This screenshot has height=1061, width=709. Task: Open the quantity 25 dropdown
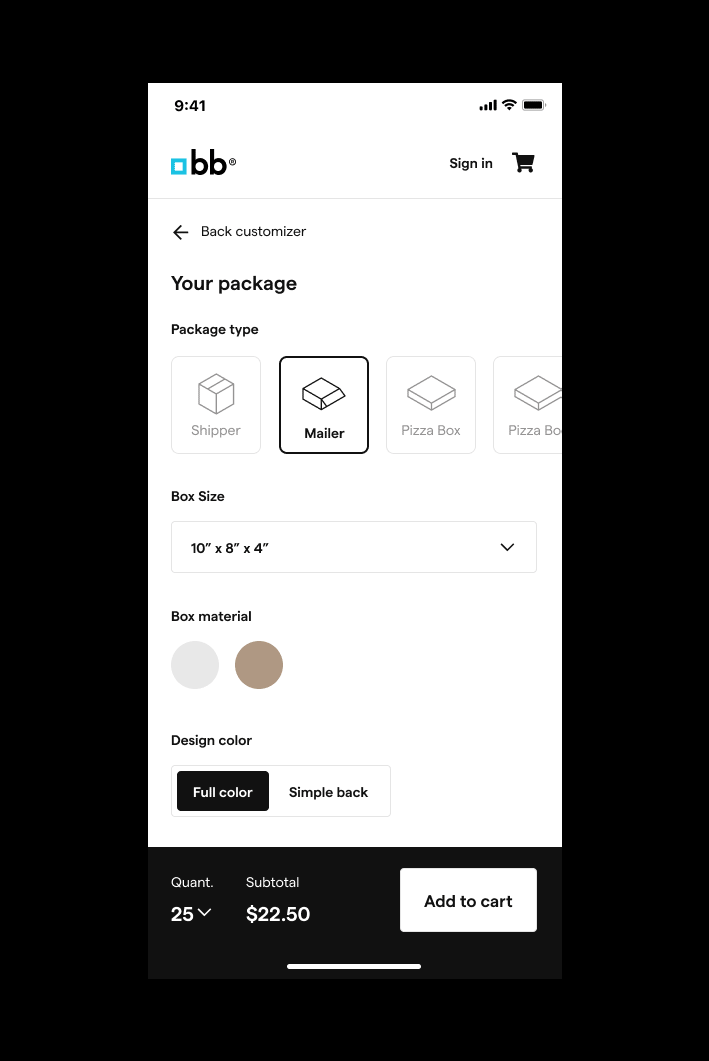191,913
